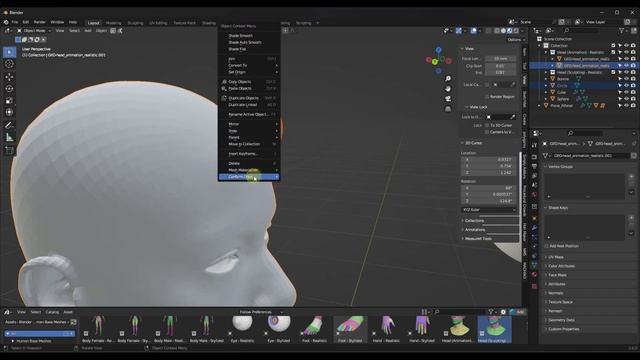Image resolution: width=640 pixels, height=360 pixels.
Task: Select the Foot - Stylized asset thumbnail
Action: tap(350, 329)
